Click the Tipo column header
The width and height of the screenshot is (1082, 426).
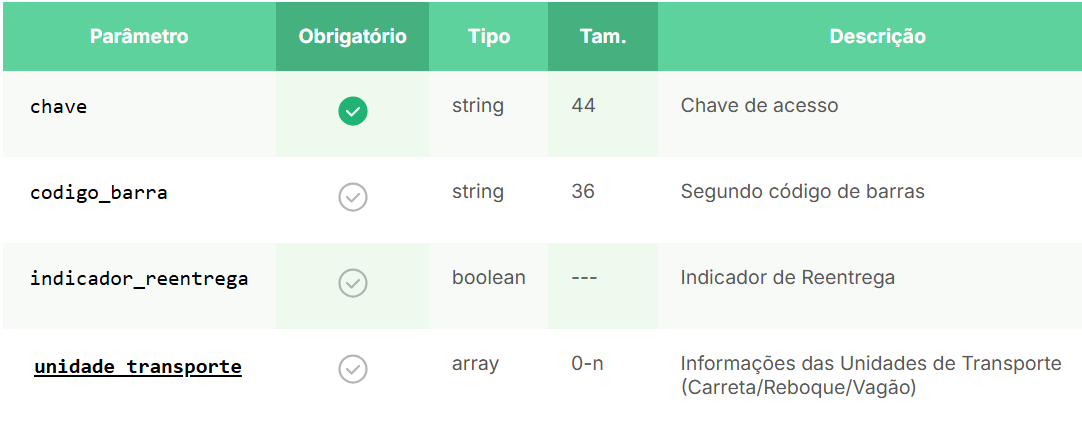pos(489,37)
